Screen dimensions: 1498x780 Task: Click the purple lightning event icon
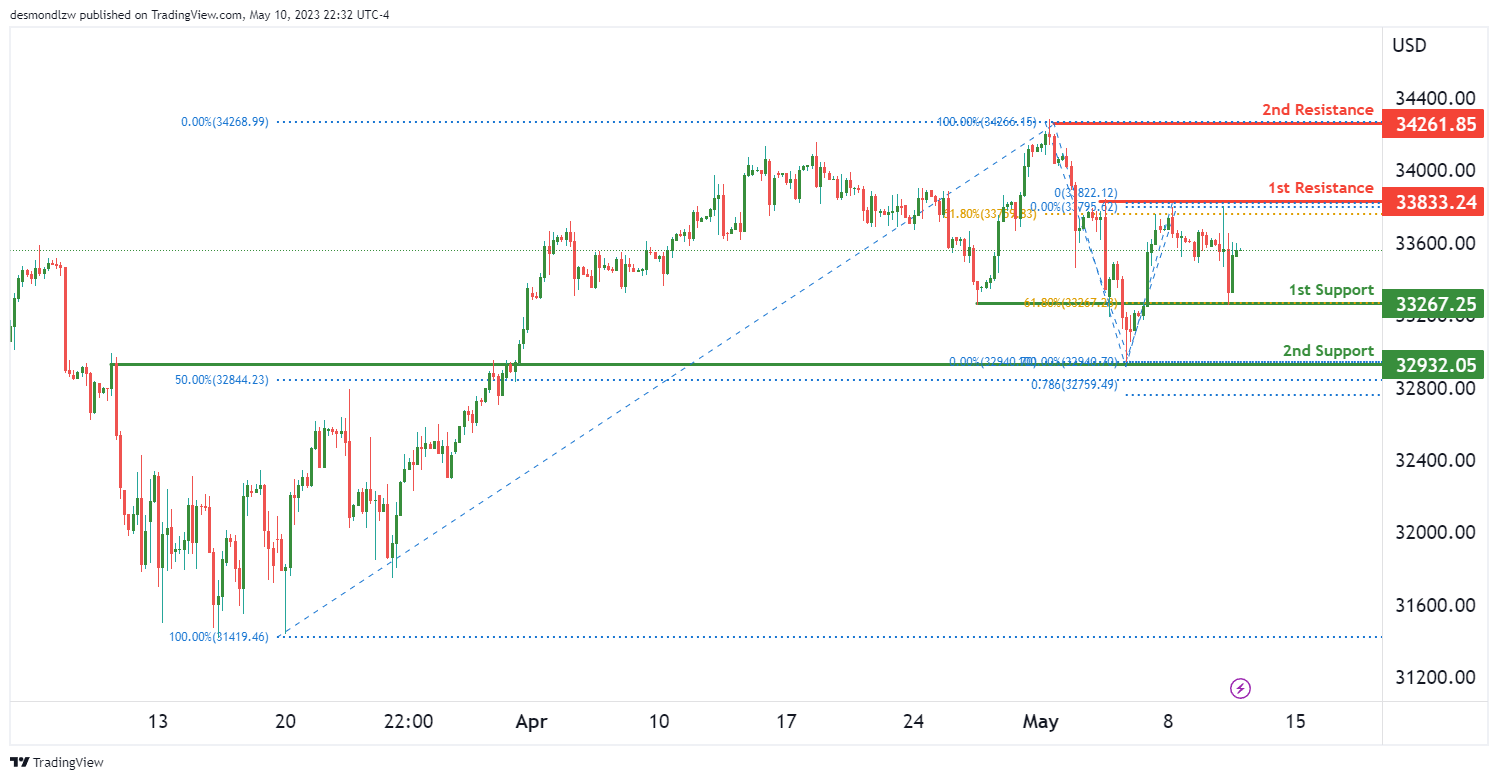click(x=1241, y=688)
